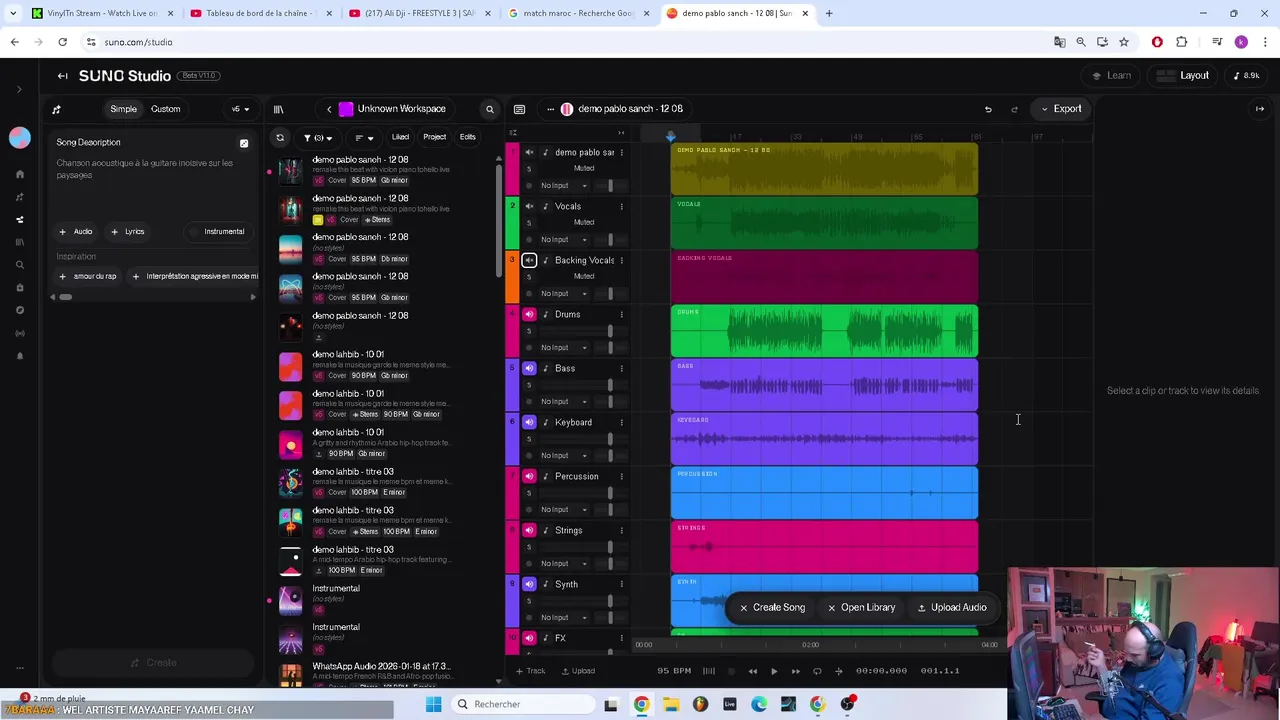Image resolution: width=1280 pixels, height=720 pixels.
Task: Select the Project filter chip
Action: tap(434, 137)
